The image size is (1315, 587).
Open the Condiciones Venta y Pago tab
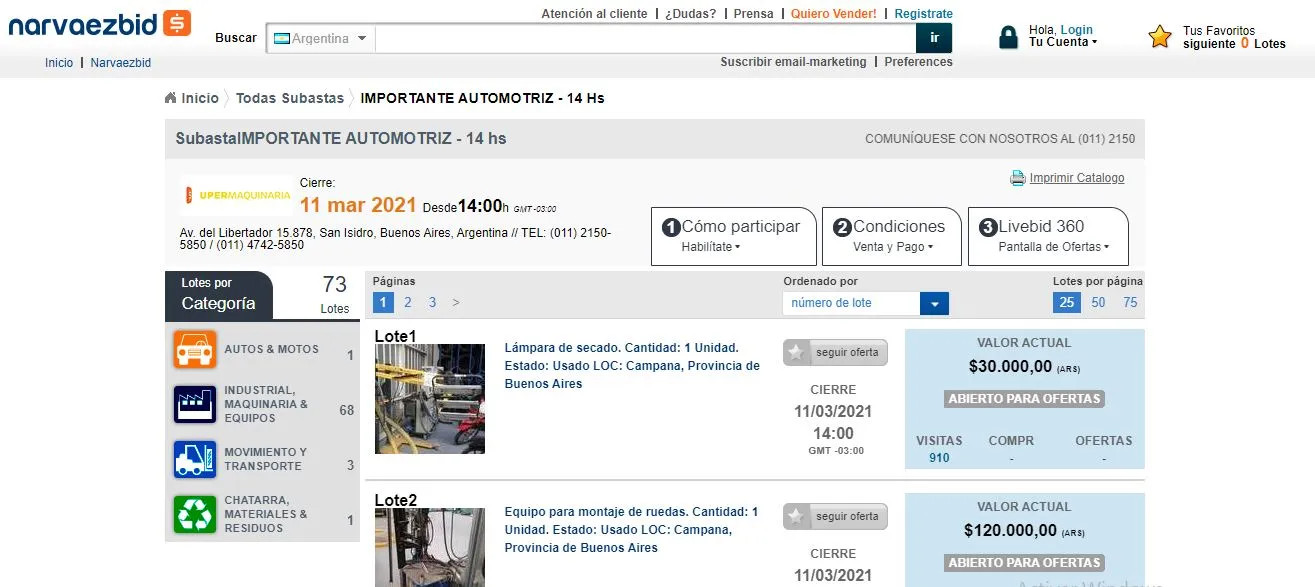coord(891,236)
